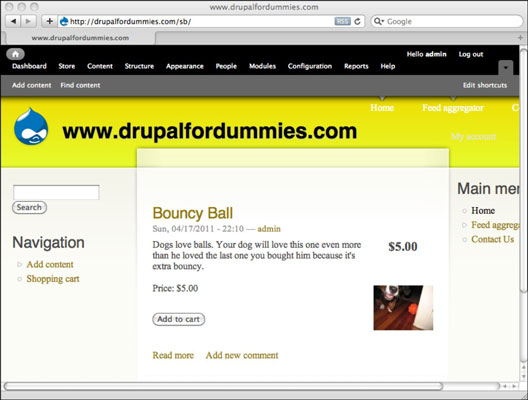
Task: Click Contact Us in Main menu block
Action: pos(492,239)
